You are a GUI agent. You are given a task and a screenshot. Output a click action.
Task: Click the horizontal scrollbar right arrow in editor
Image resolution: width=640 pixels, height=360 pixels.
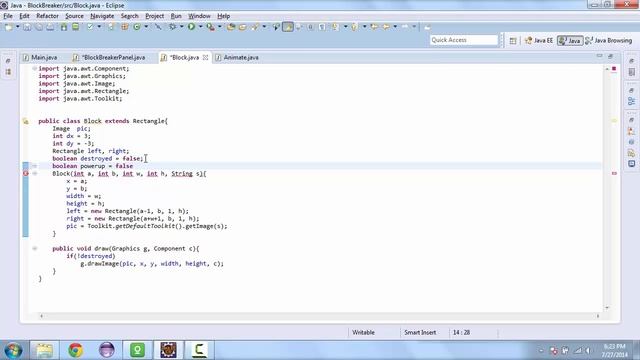(x=598, y=316)
